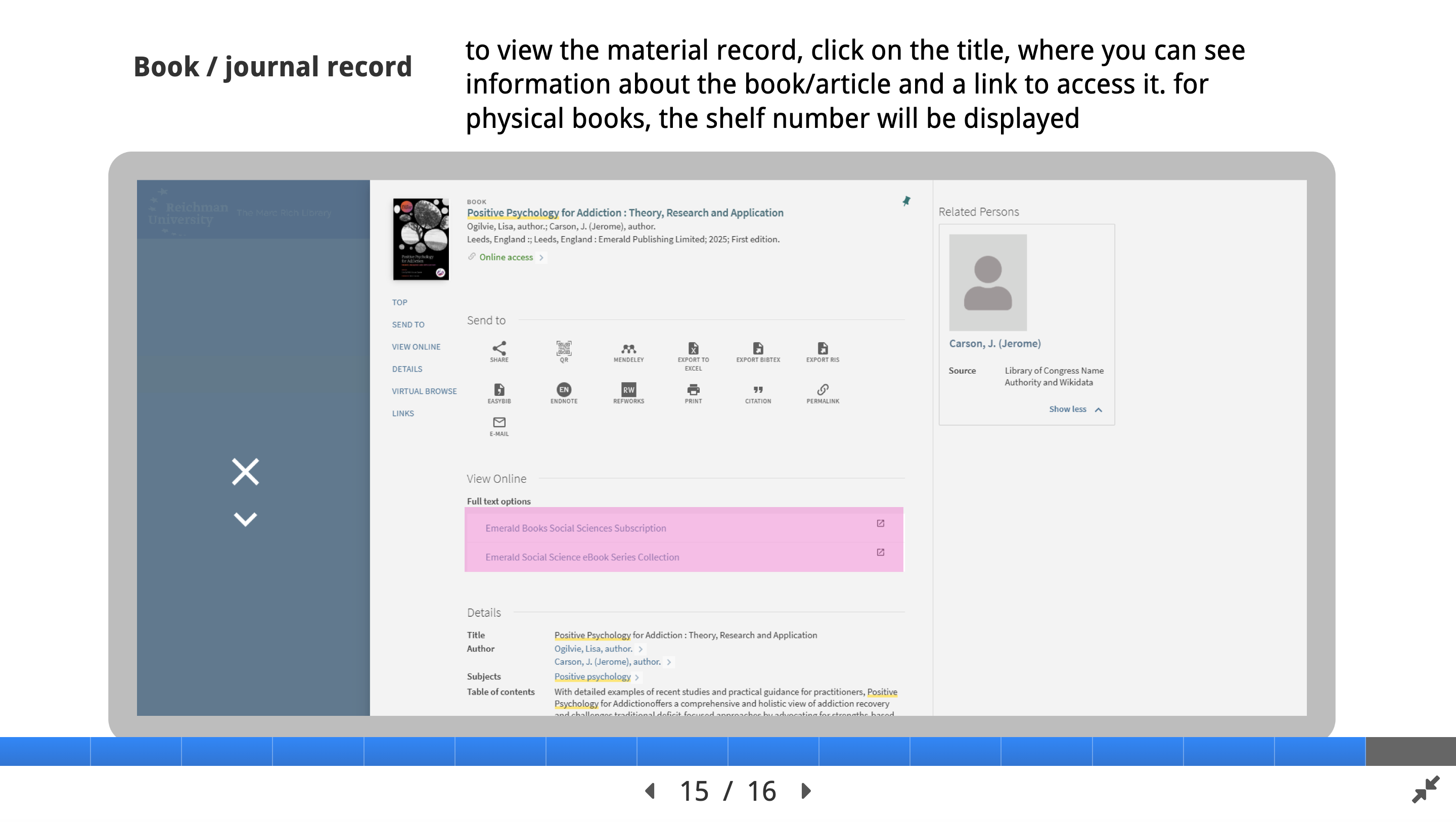Click the down chevron below the X
This screenshot has height=822, width=1456.
(245, 518)
